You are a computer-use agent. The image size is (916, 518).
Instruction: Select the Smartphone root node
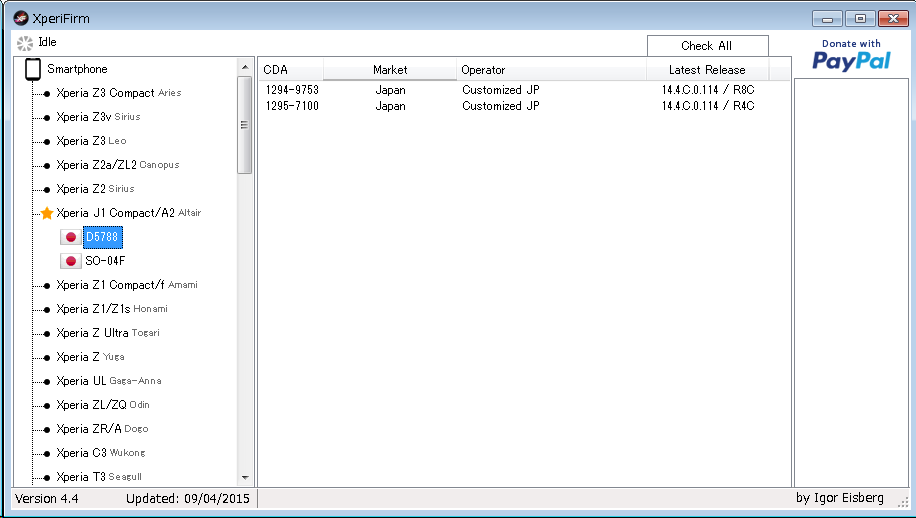(x=77, y=69)
